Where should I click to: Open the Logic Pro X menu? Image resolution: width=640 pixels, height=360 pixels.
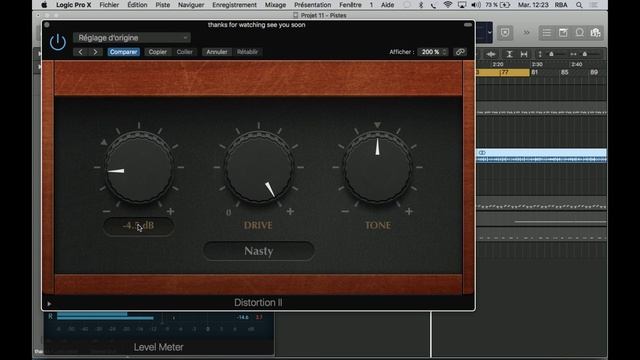coord(73,5)
